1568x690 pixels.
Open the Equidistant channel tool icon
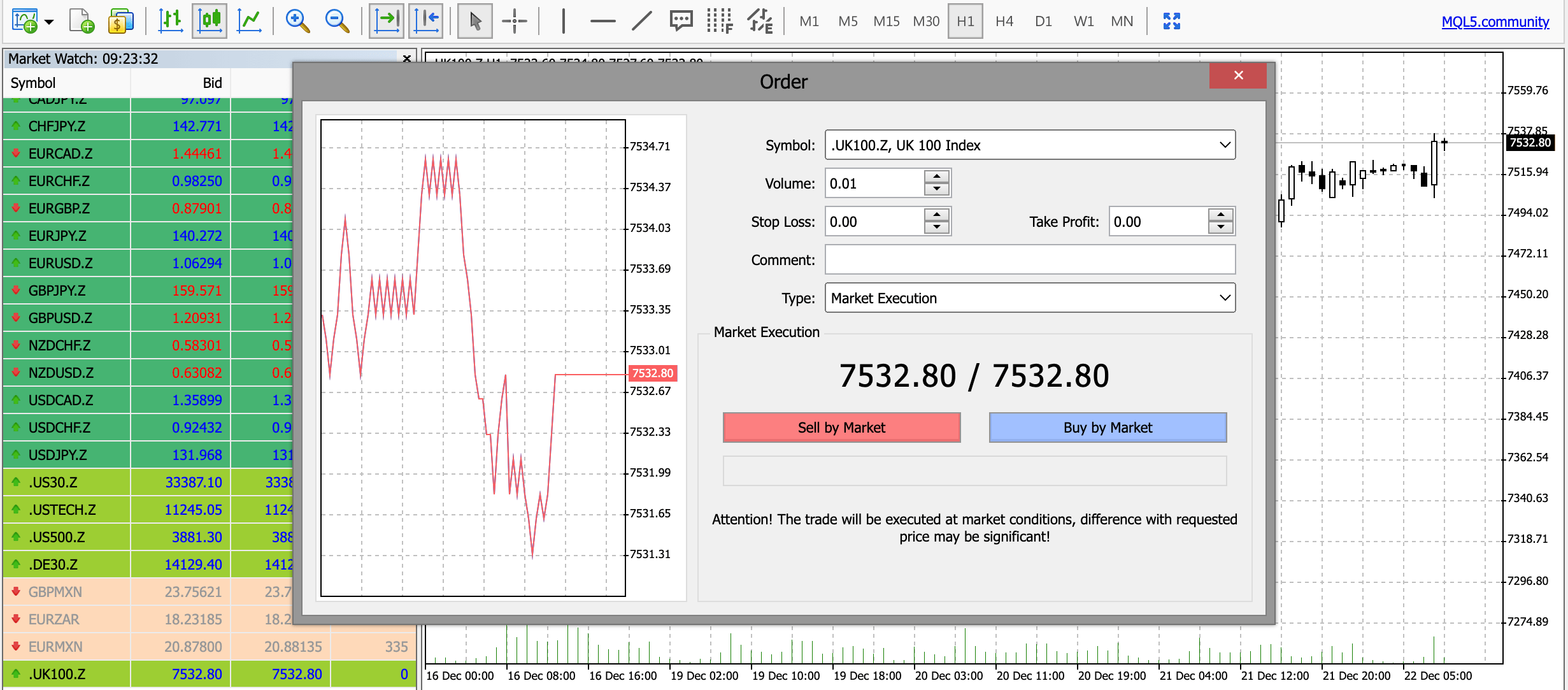(x=760, y=21)
